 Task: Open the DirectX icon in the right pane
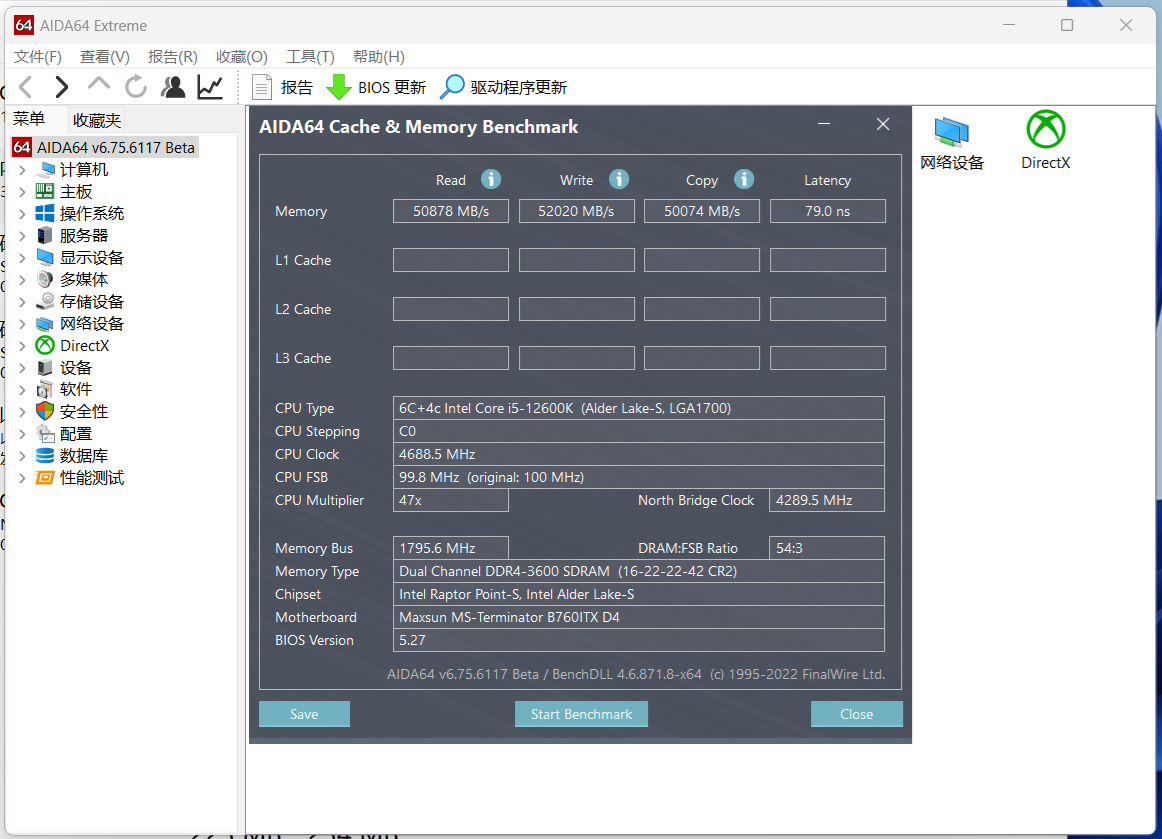(x=1046, y=141)
